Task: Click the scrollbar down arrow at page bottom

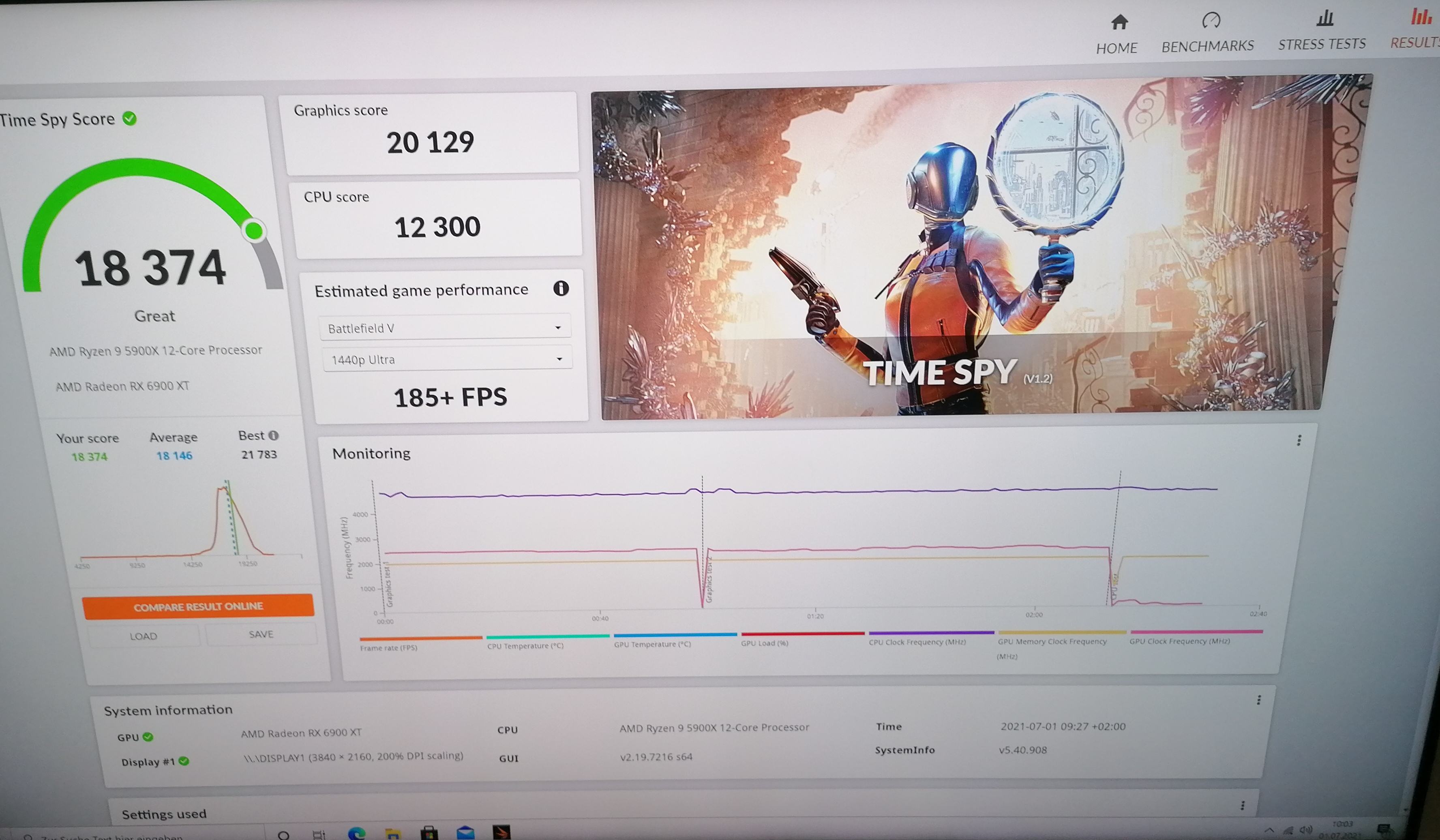Action: [x=1405, y=810]
